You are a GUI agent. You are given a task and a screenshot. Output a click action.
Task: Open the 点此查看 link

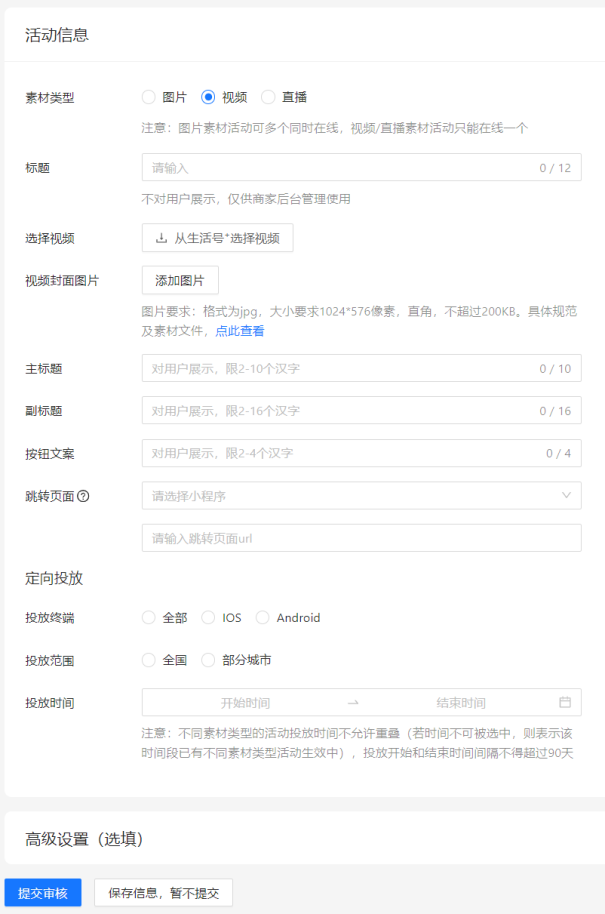click(240, 331)
